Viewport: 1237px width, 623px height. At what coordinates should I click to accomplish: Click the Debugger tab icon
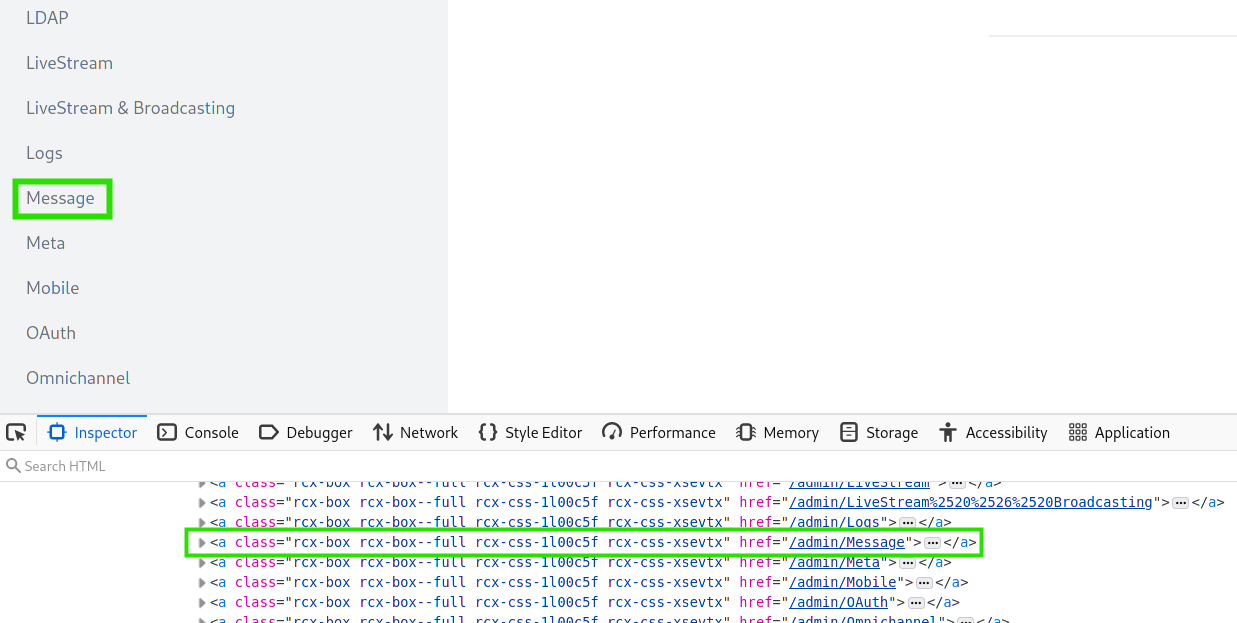[x=268, y=432]
